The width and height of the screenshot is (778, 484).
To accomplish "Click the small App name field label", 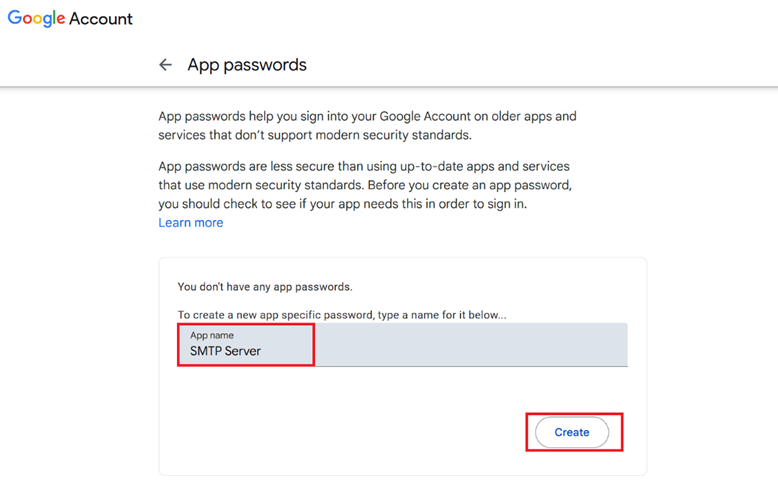I will tap(212, 335).
